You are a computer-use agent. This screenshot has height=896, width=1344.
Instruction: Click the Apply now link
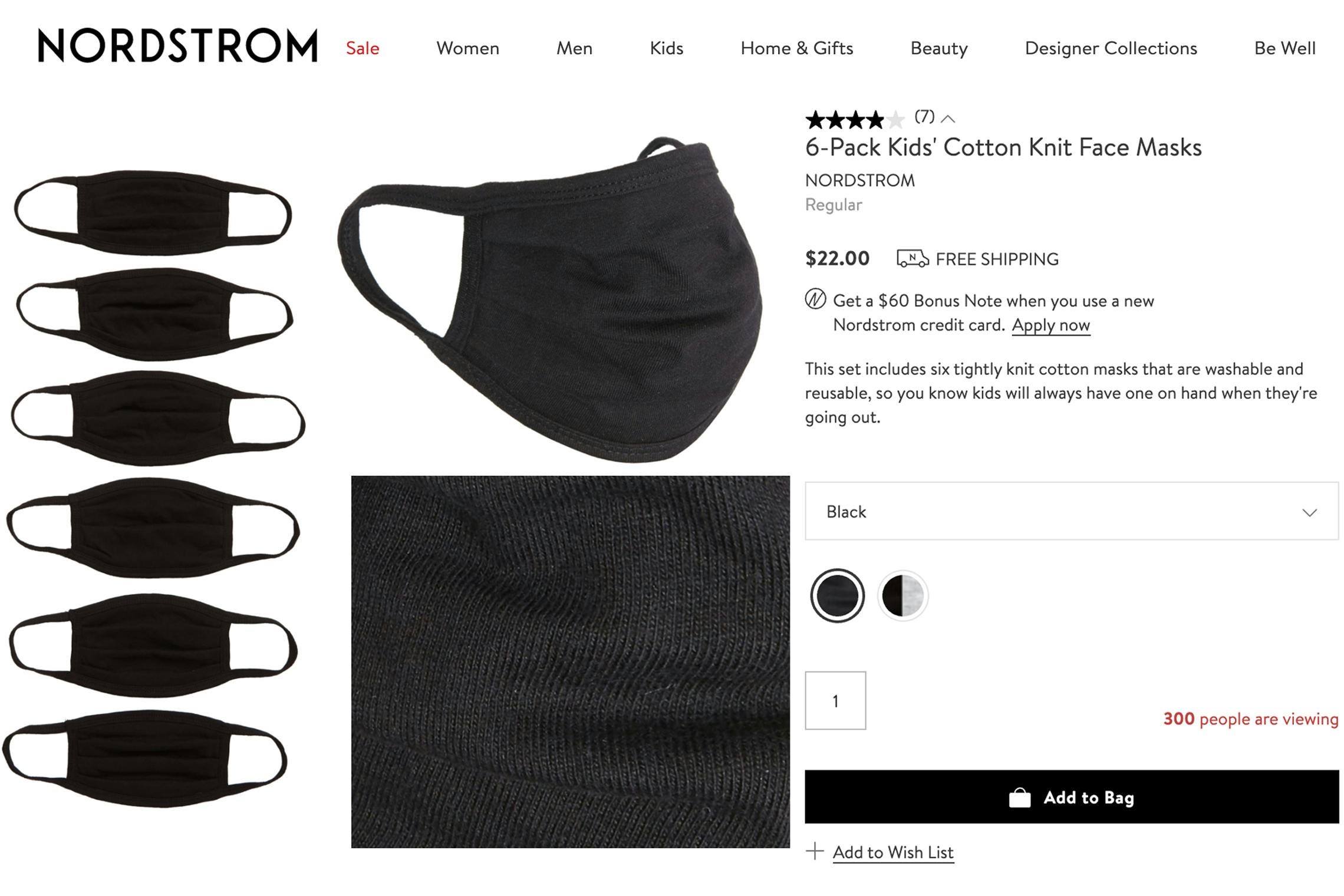pos(1051,325)
